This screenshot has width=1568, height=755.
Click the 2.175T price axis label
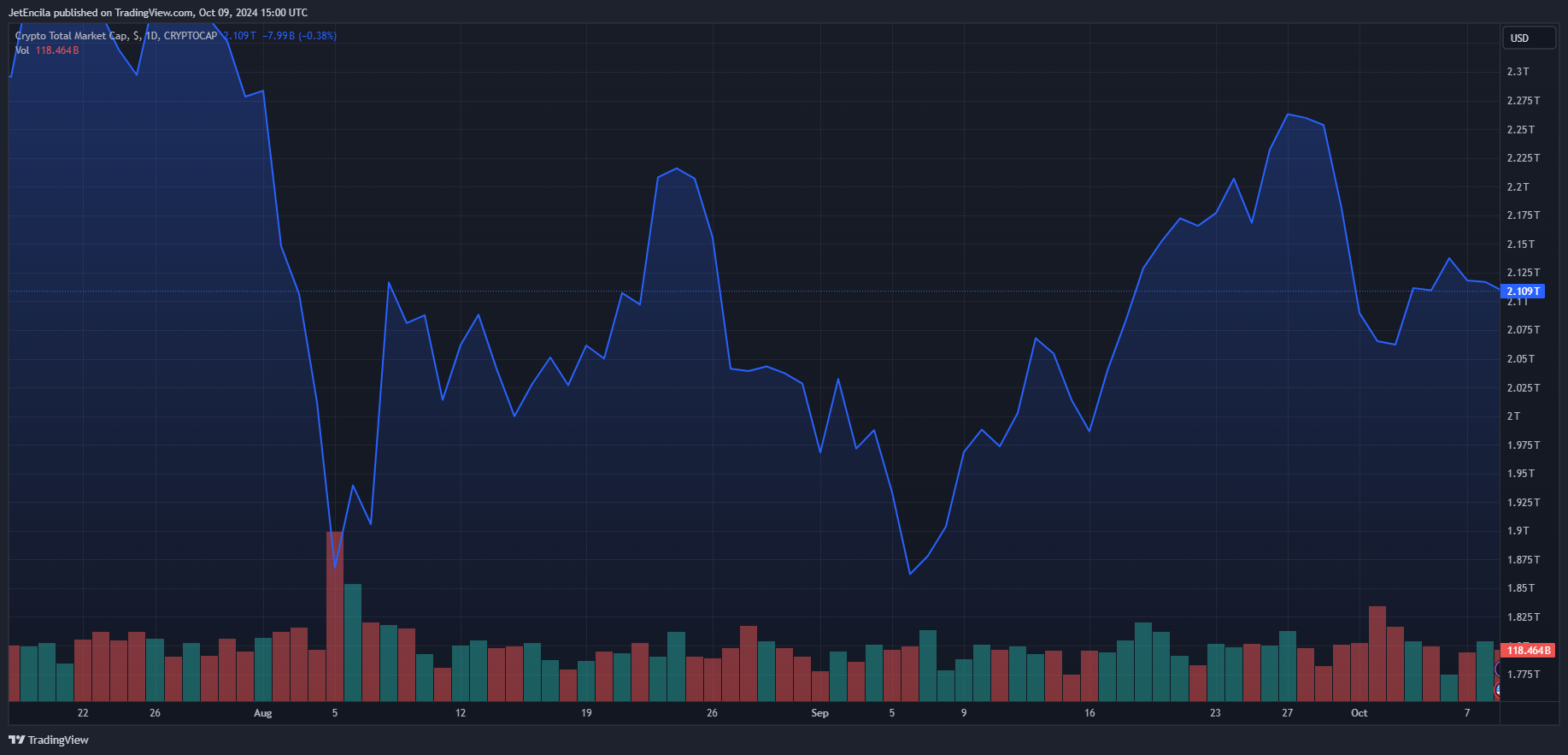pos(1524,215)
